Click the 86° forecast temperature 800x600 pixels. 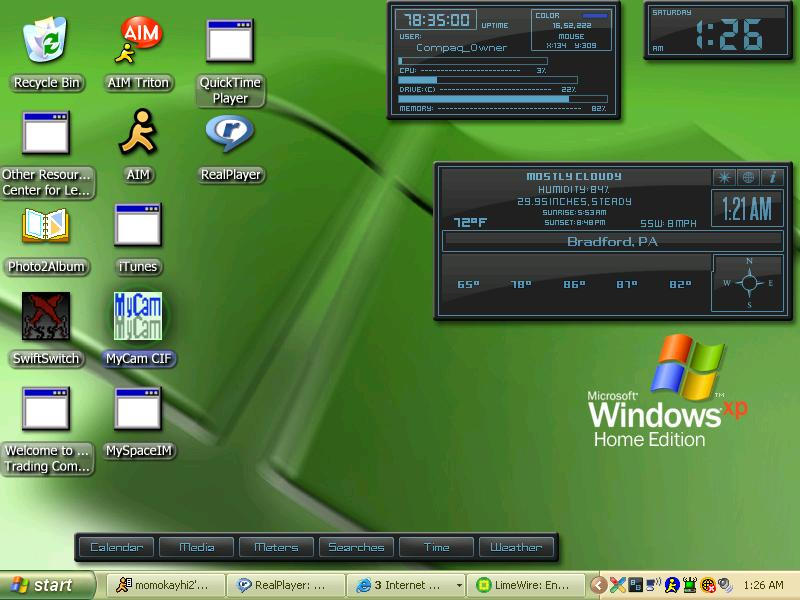click(574, 284)
